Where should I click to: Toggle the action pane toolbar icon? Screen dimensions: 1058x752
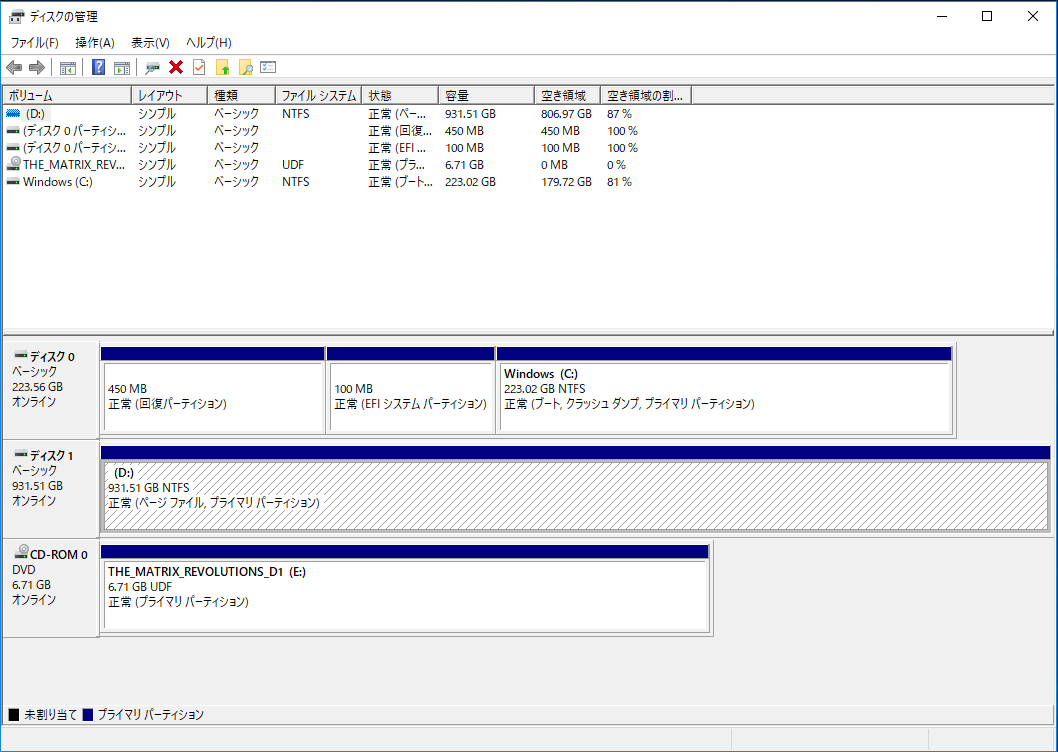coord(121,68)
